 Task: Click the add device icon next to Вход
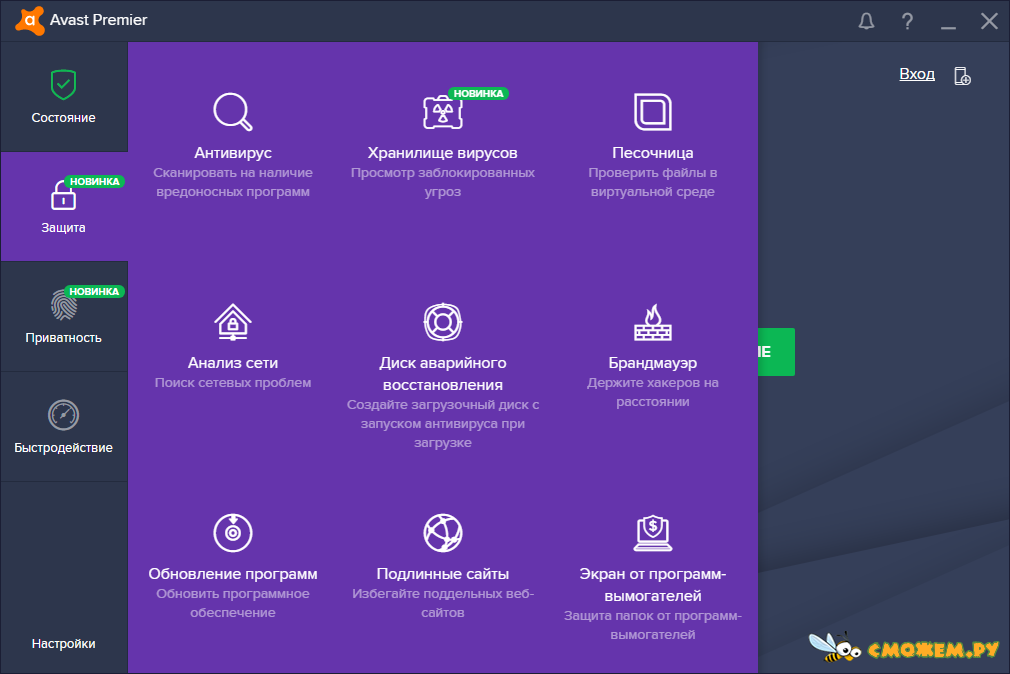click(x=962, y=75)
